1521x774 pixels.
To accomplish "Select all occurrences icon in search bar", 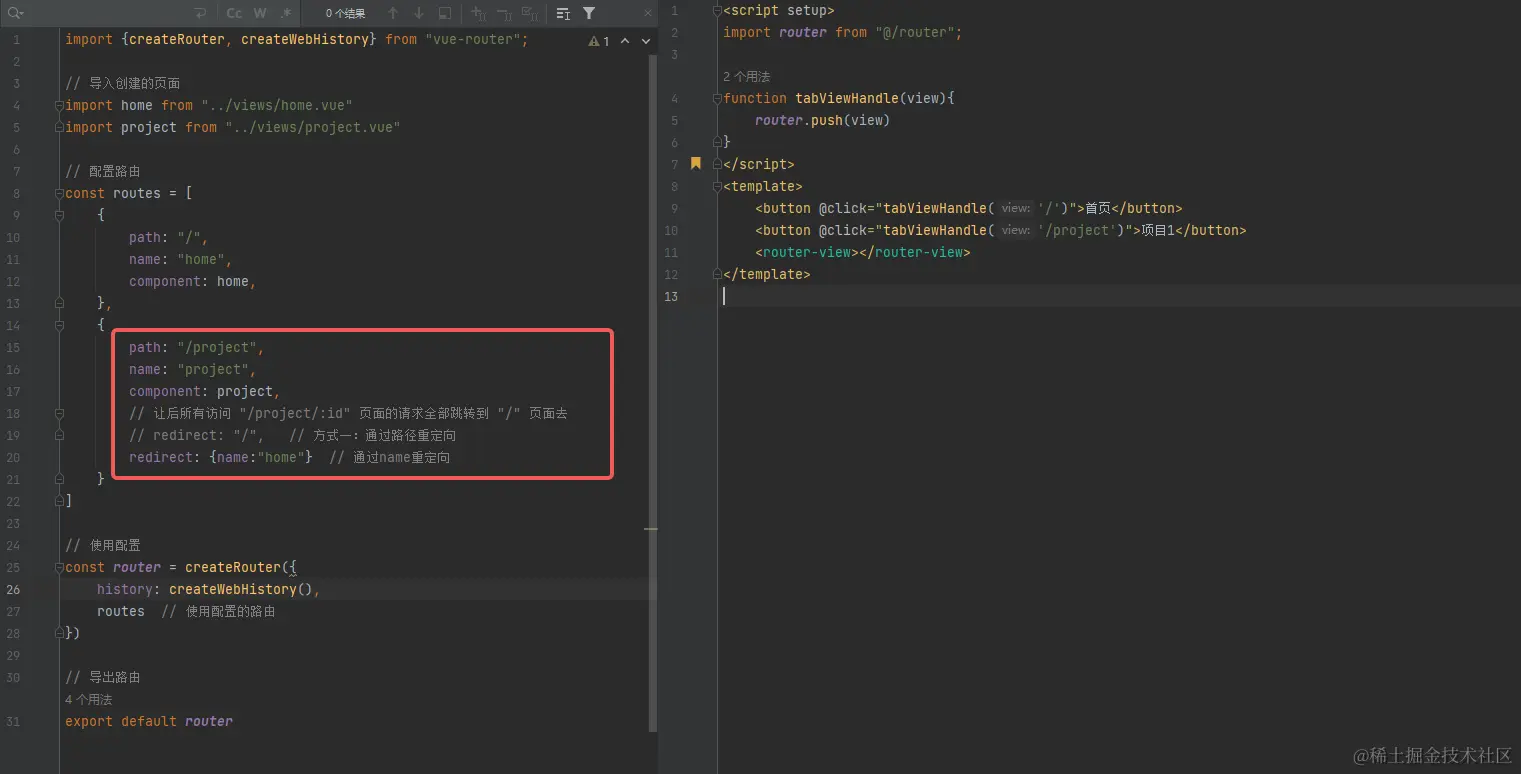I will pos(530,14).
